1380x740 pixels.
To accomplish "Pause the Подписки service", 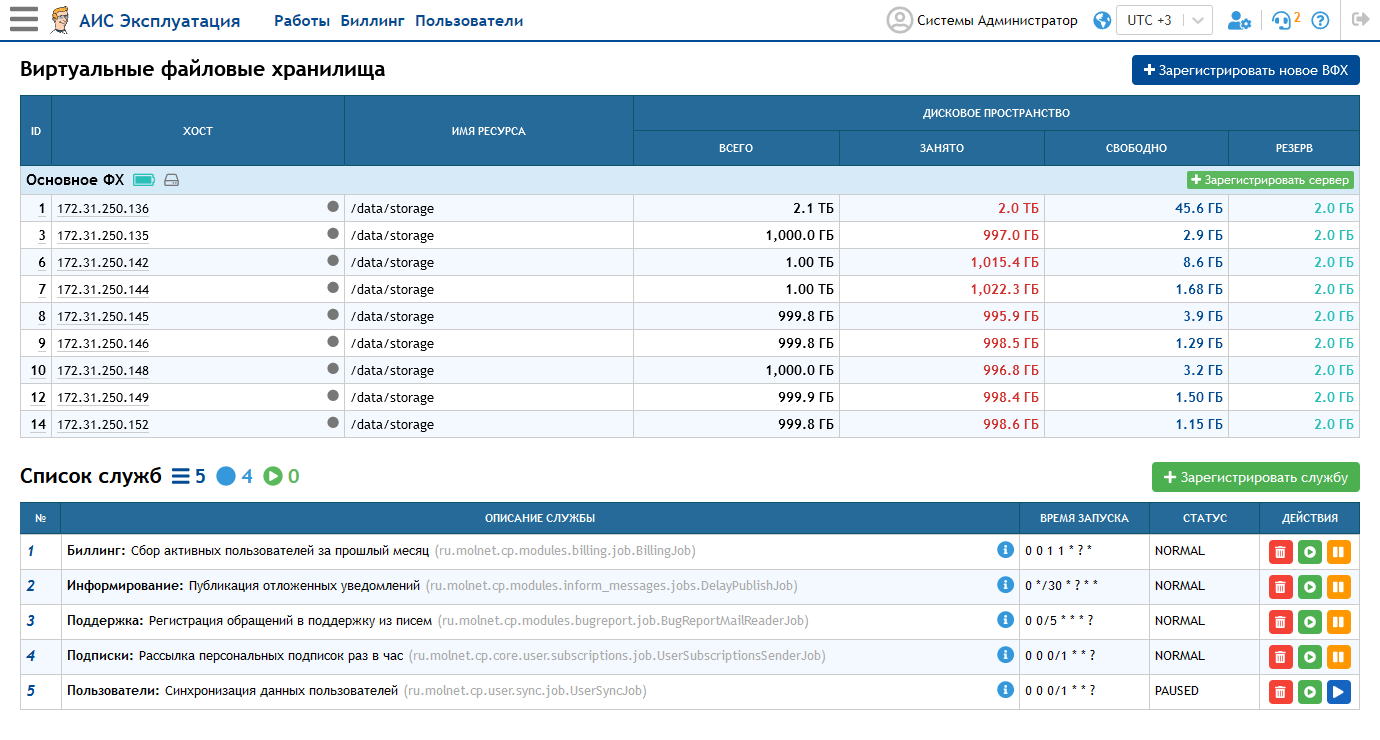I will (x=1339, y=656).
